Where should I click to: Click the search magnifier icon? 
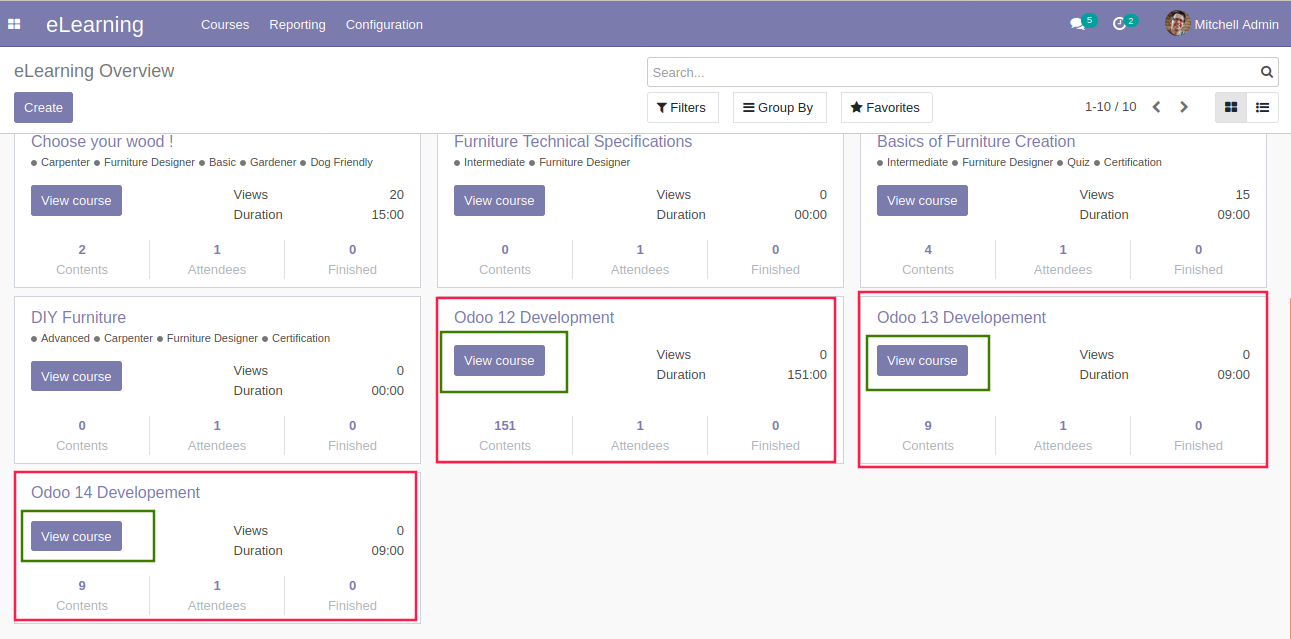(1267, 72)
